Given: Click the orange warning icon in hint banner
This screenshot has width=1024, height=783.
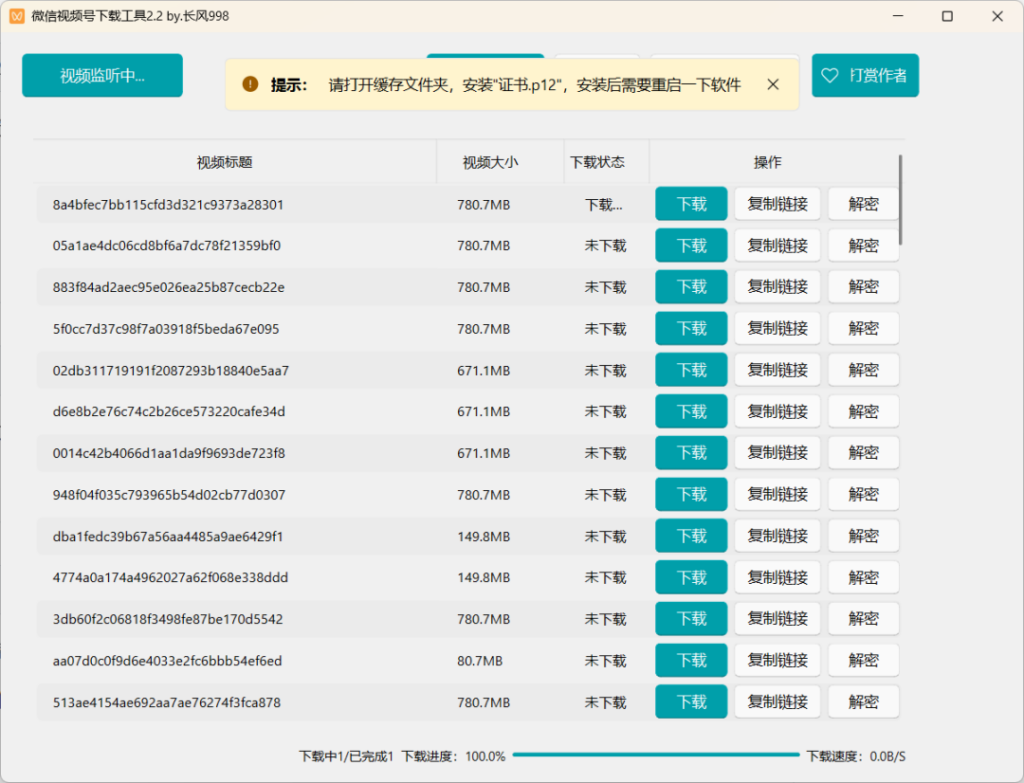Looking at the screenshot, I should [x=249, y=85].
